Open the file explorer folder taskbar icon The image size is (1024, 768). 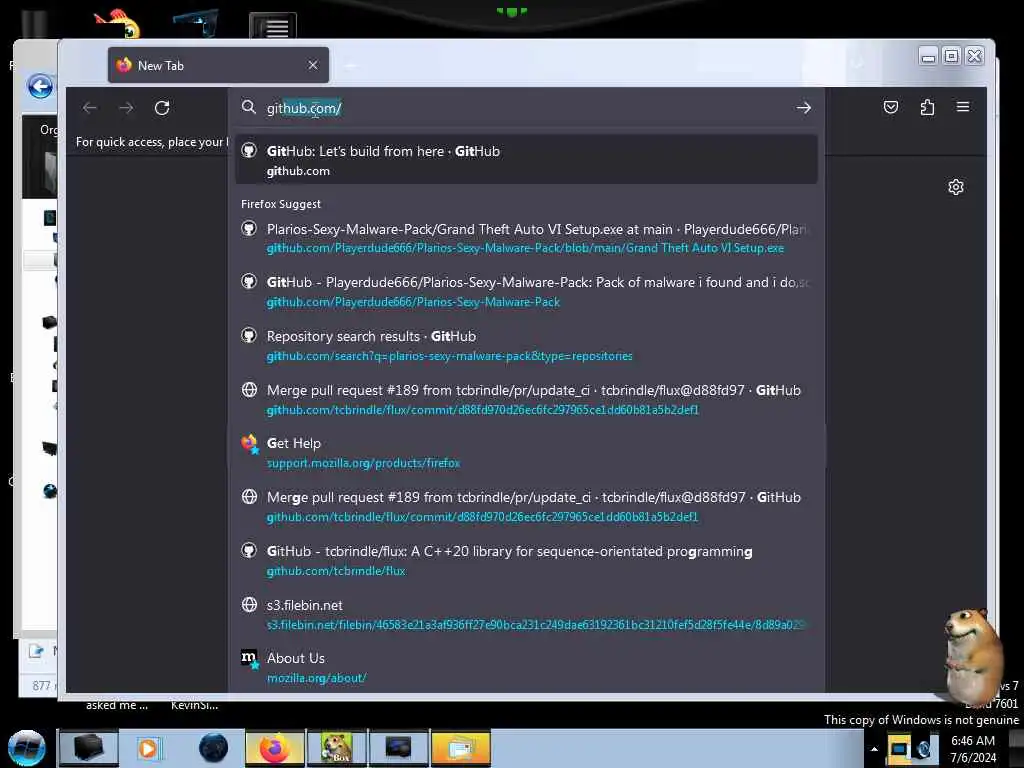coord(460,748)
